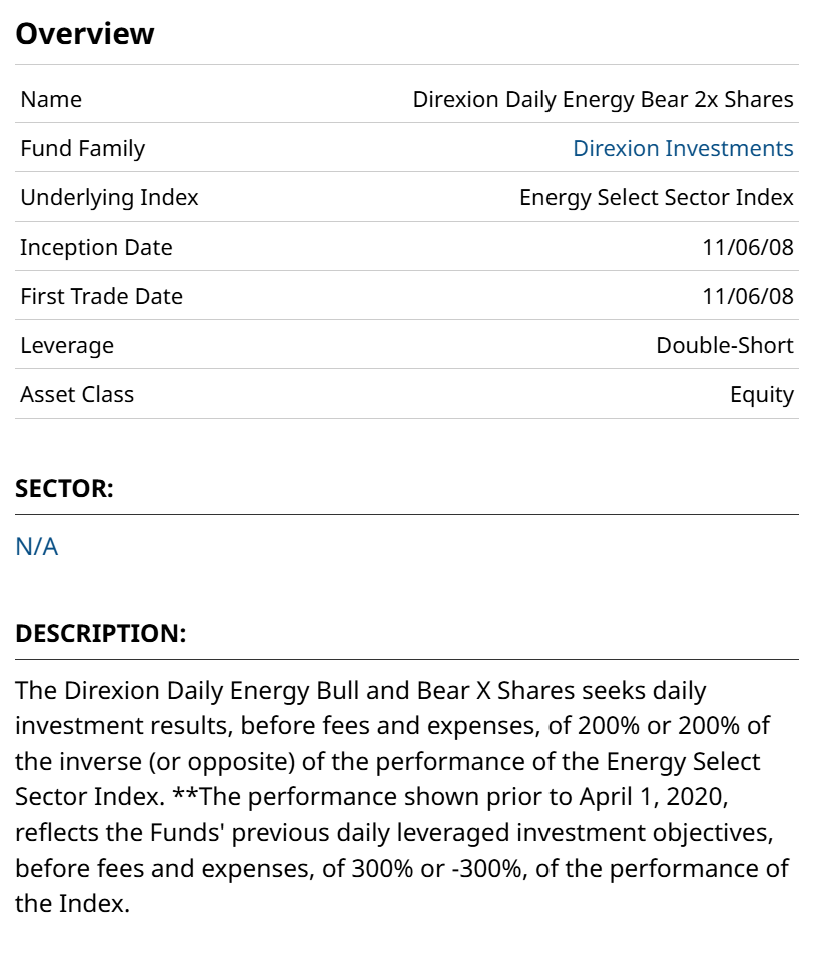Click the date value in the First Trade Date row
Image resolution: width=820 pixels, height=953 pixels.
(x=747, y=296)
